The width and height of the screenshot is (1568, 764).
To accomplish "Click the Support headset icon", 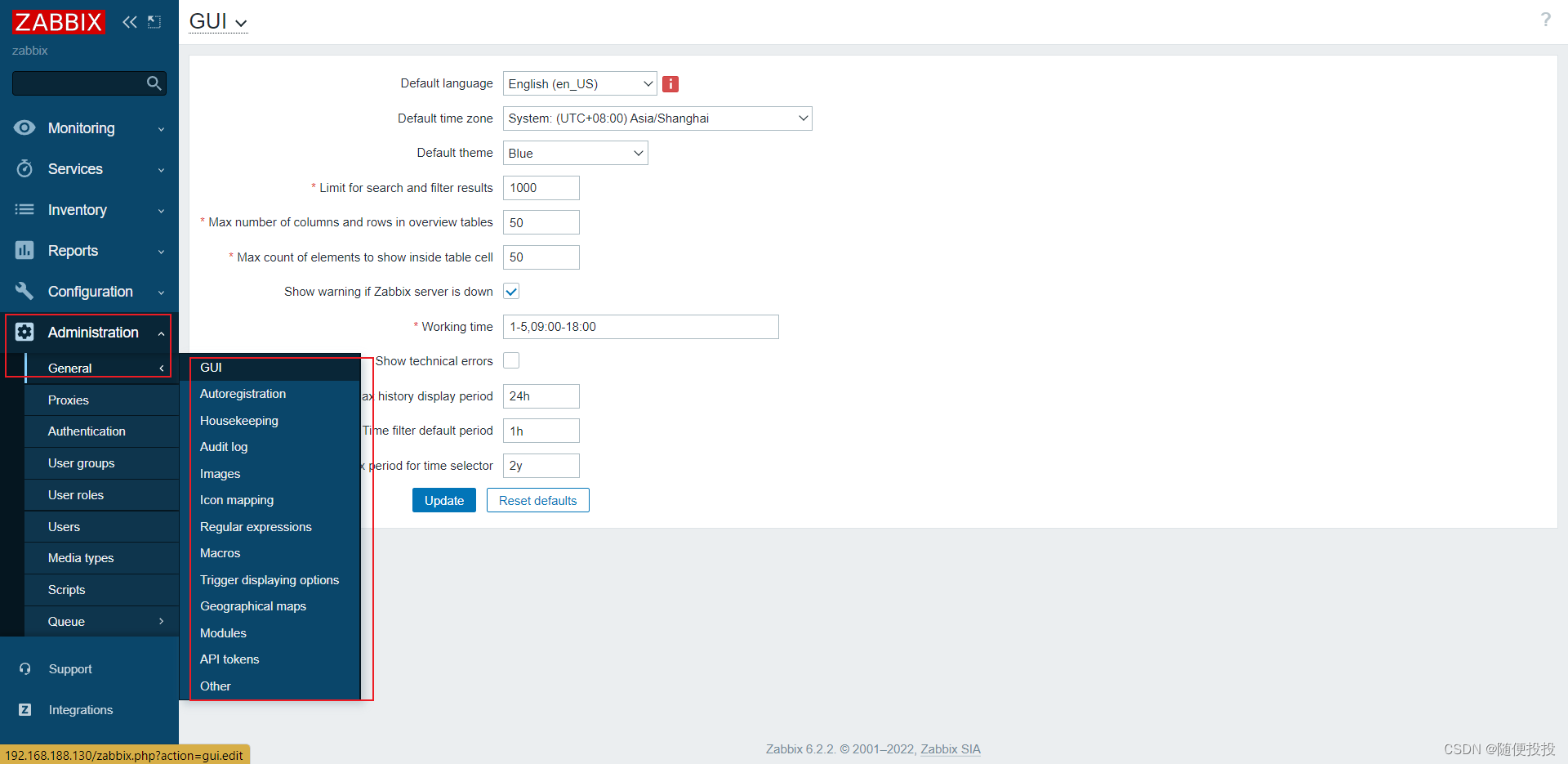I will [25, 668].
